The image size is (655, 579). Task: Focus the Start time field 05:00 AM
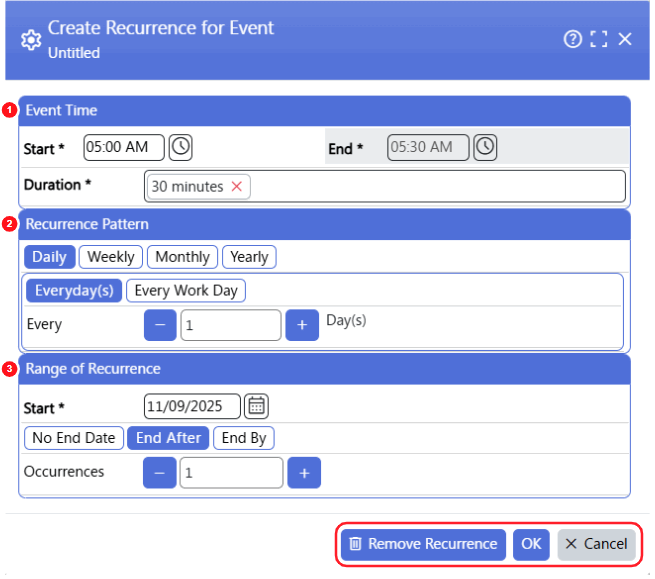point(124,147)
